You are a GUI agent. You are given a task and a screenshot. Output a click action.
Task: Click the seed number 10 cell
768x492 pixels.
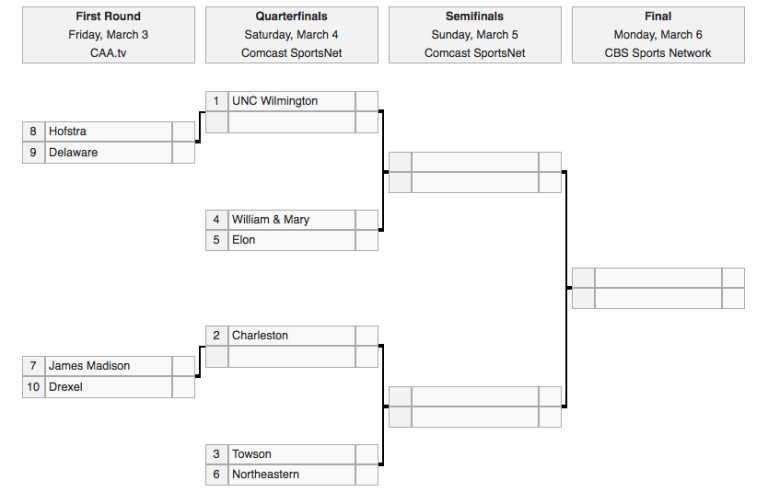(x=34, y=387)
